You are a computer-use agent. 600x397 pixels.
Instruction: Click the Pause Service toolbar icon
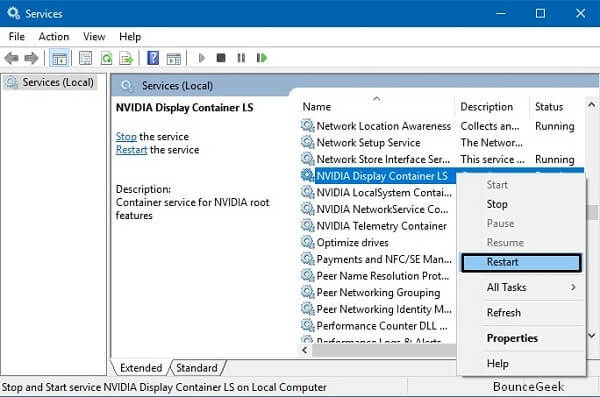pyautogui.click(x=241, y=58)
